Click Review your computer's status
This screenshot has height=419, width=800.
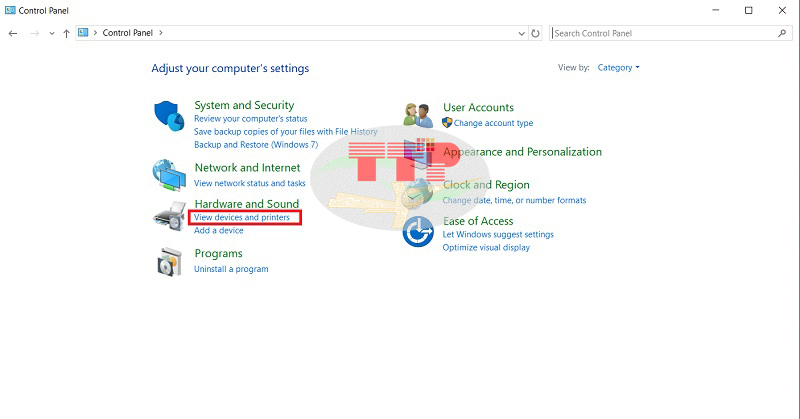251,118
